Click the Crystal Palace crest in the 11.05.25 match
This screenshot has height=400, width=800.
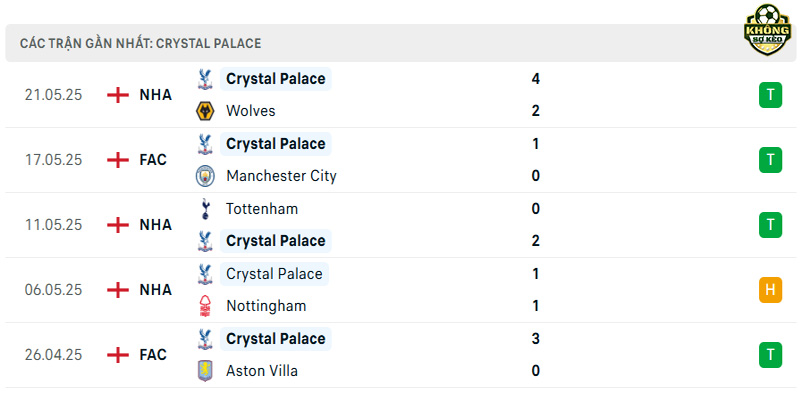(205, 241)
